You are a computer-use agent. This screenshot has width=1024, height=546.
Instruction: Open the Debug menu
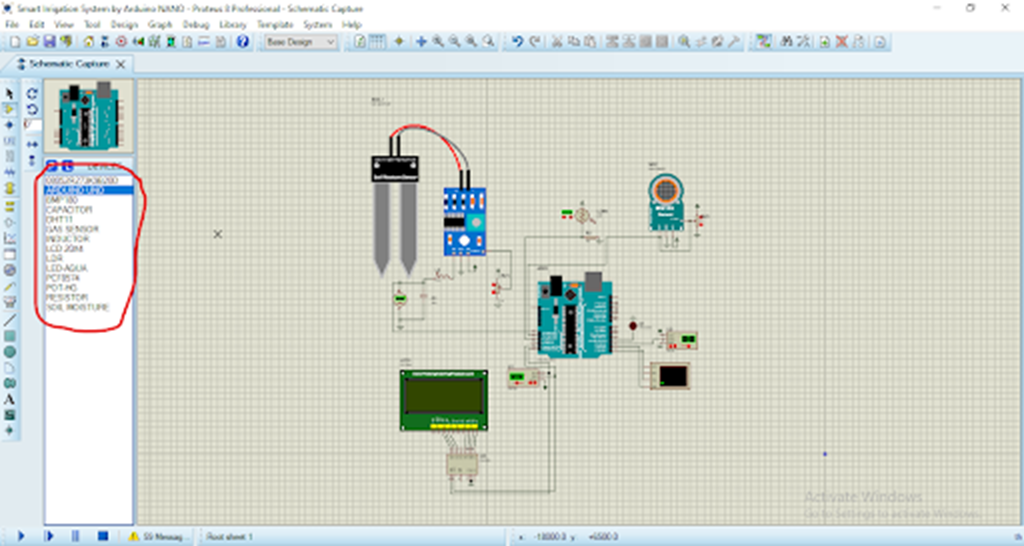[x=195, y=24]
